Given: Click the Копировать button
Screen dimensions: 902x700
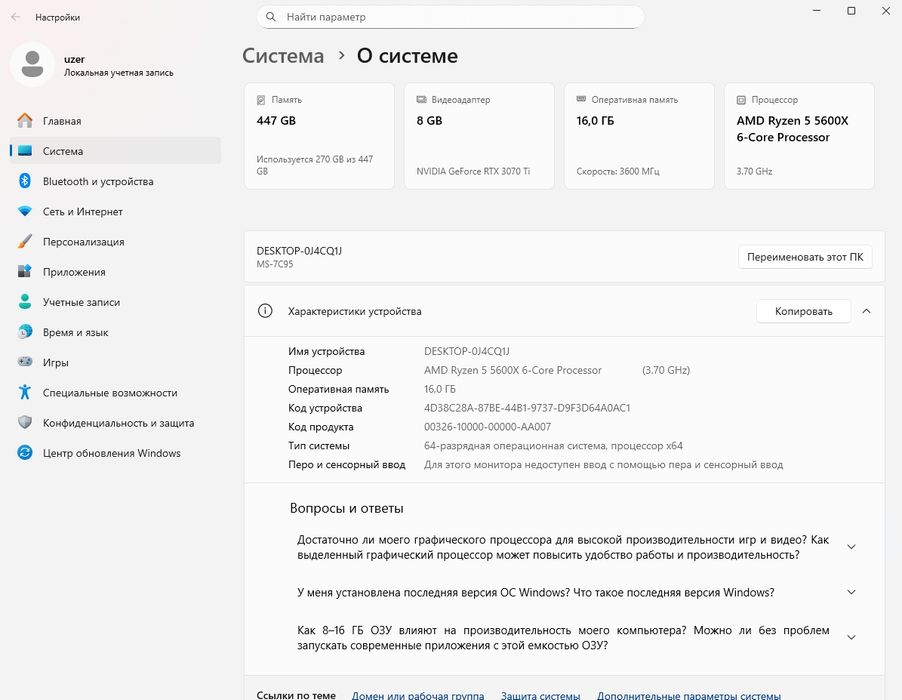Looking at the screenshot, I should pyautogui.click(x=803, y=311).
